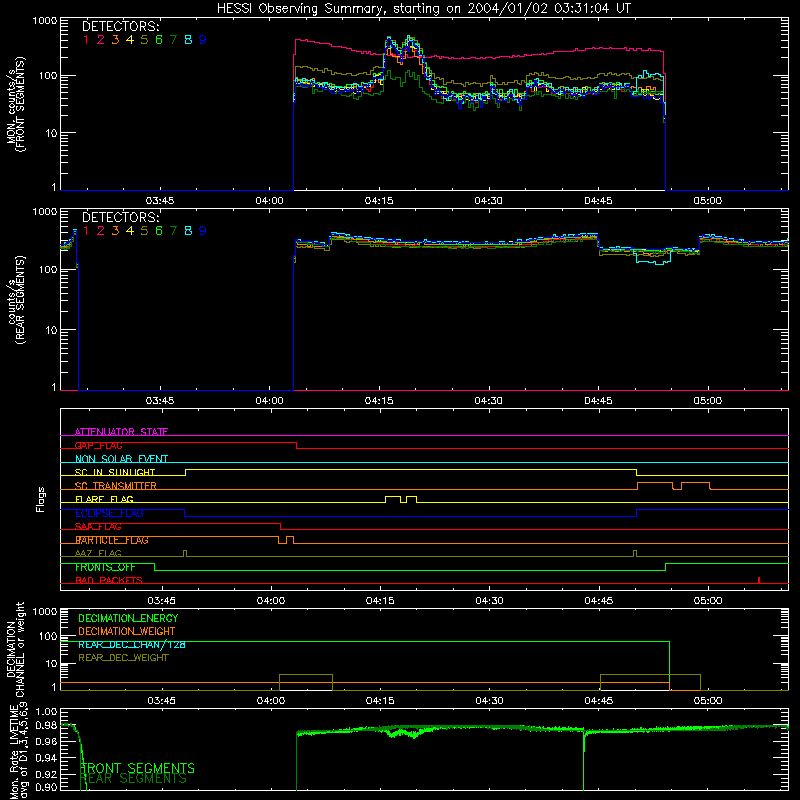
Task: Click the HESSI Observing Summary title text
Action: pyautogui.click(x=423, y=8)
